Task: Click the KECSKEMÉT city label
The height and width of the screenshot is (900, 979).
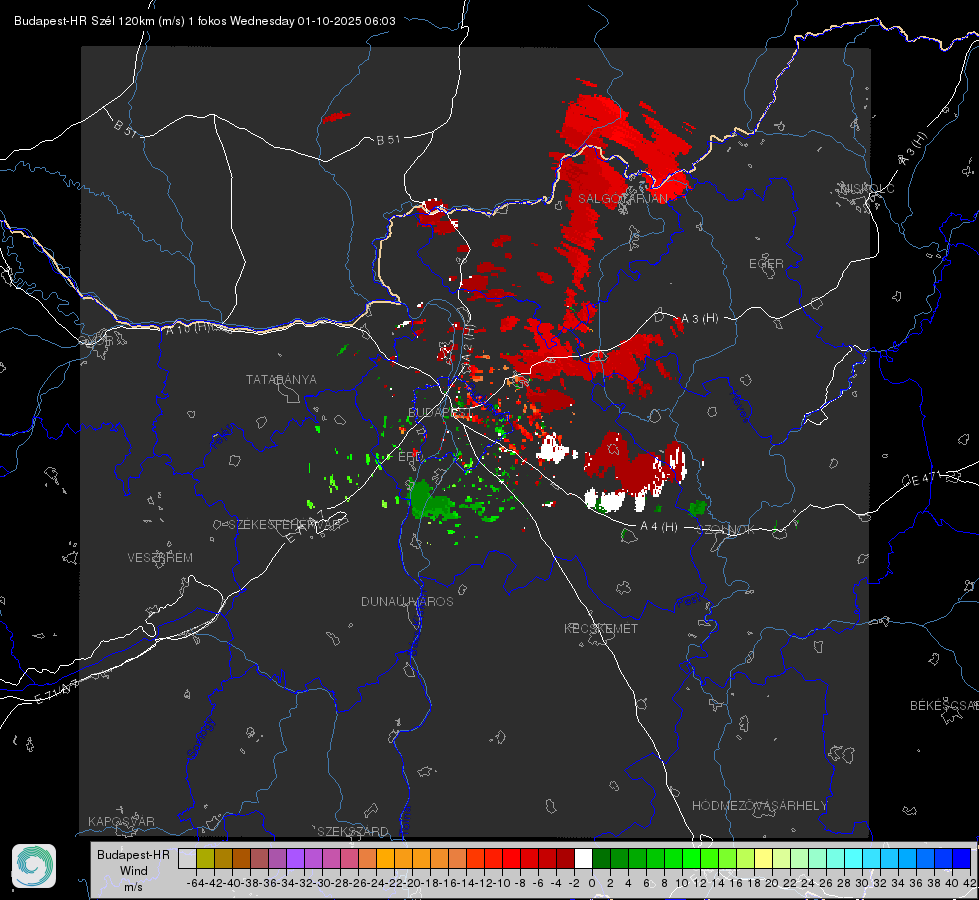Action: (601, 628)
